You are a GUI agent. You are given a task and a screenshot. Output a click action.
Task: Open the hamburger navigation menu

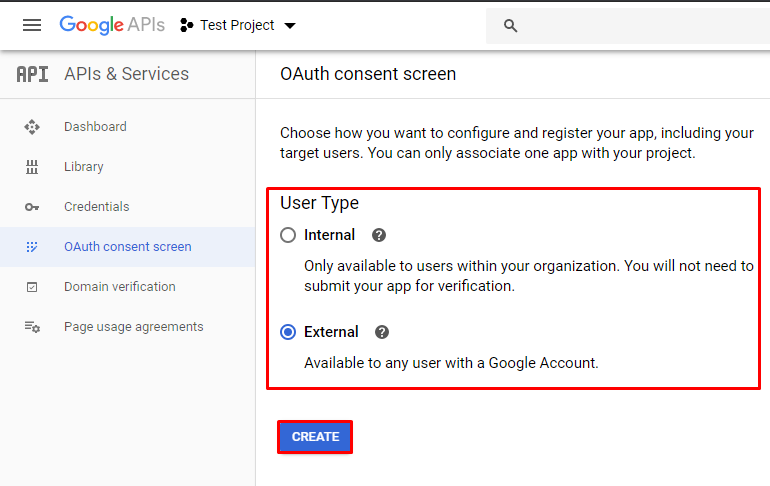click(32, 25)
